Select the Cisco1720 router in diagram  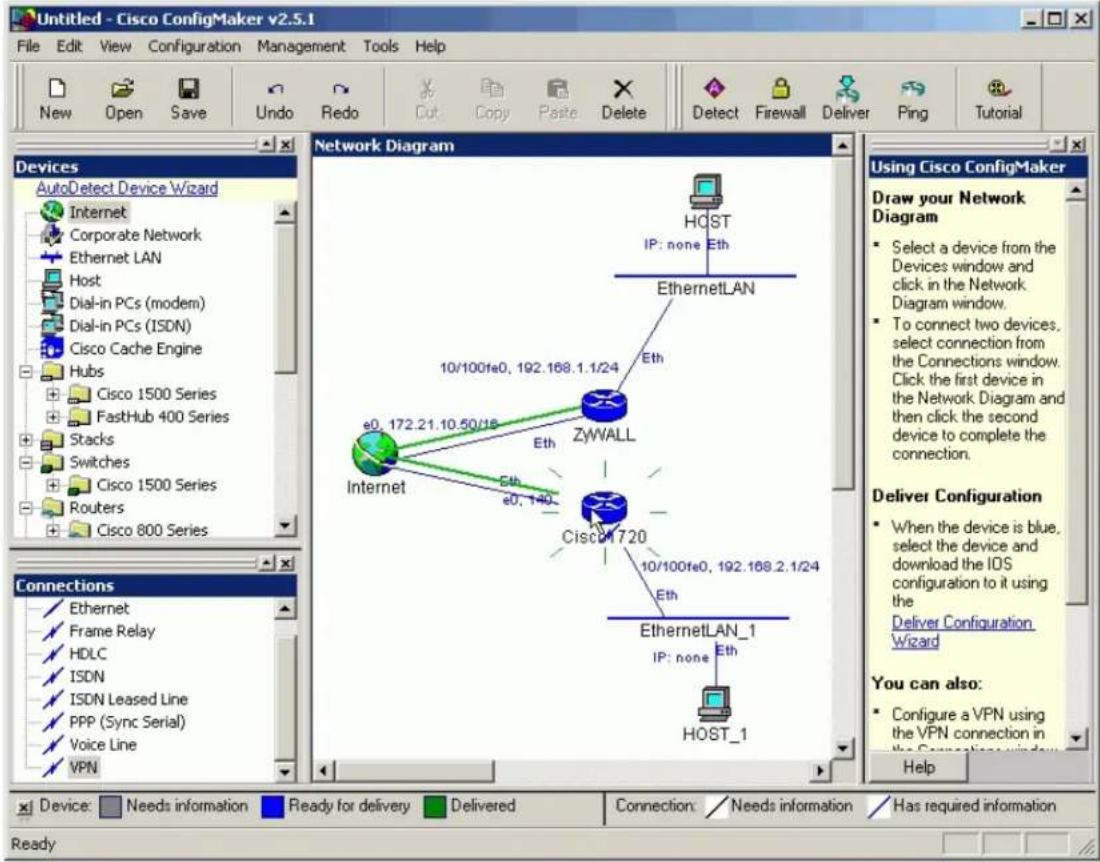coord(604,507)
